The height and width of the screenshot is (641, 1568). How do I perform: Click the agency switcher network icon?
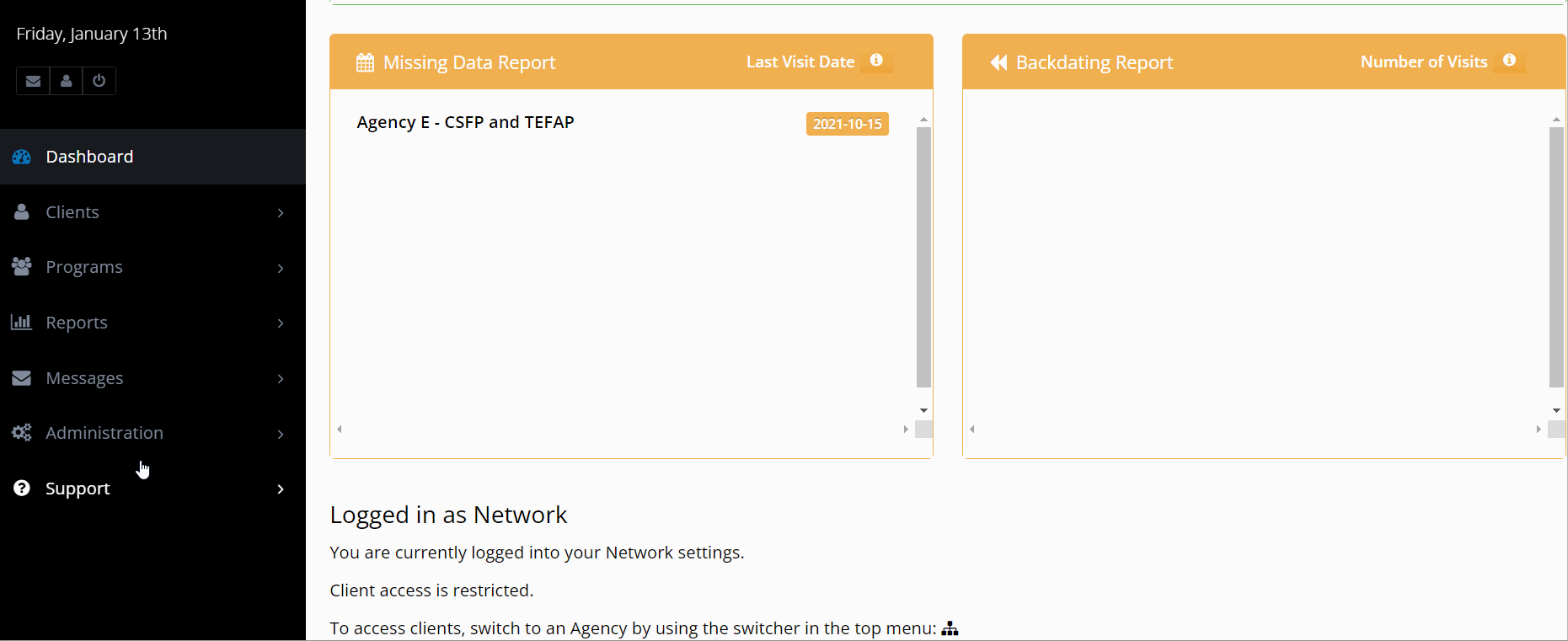coord(950,628)
